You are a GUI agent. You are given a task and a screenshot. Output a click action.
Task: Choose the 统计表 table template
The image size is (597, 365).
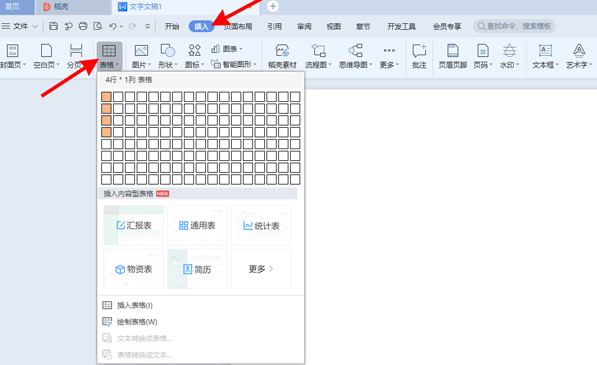[261, 225]
